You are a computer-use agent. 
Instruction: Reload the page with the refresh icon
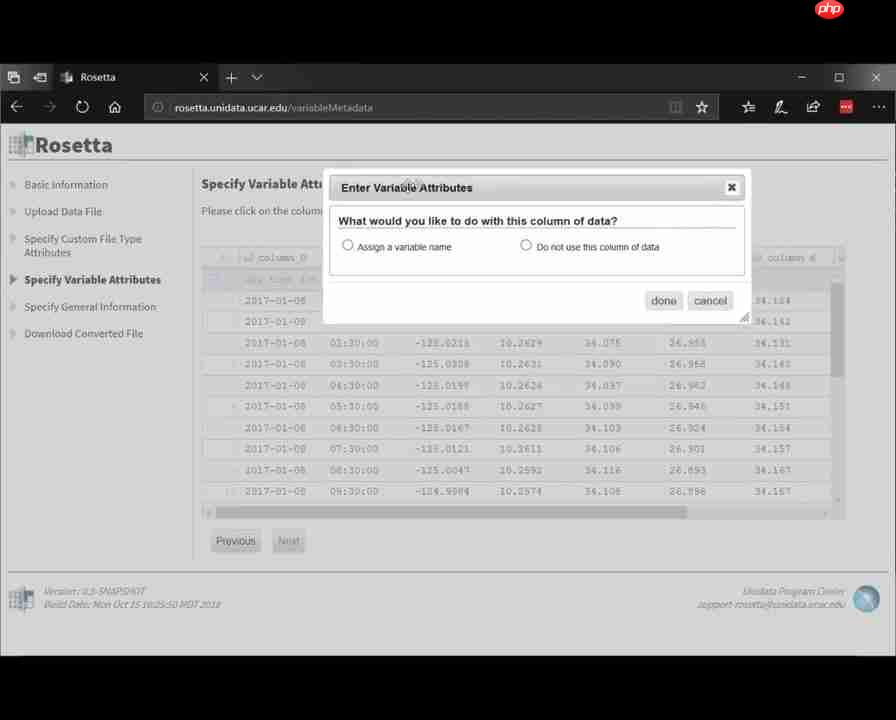click(82, 107)
